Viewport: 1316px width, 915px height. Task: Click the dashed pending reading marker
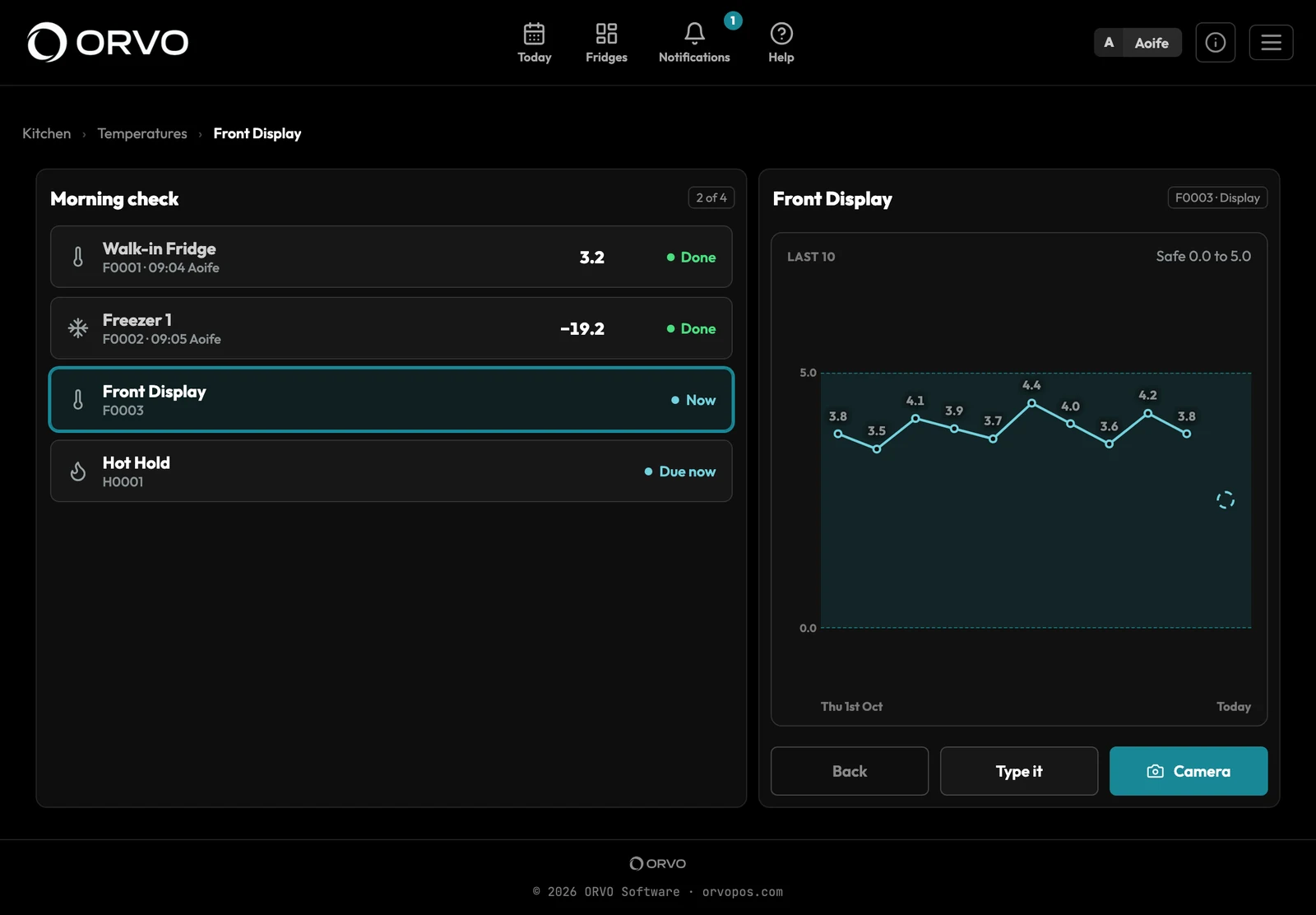point(1226,500)
